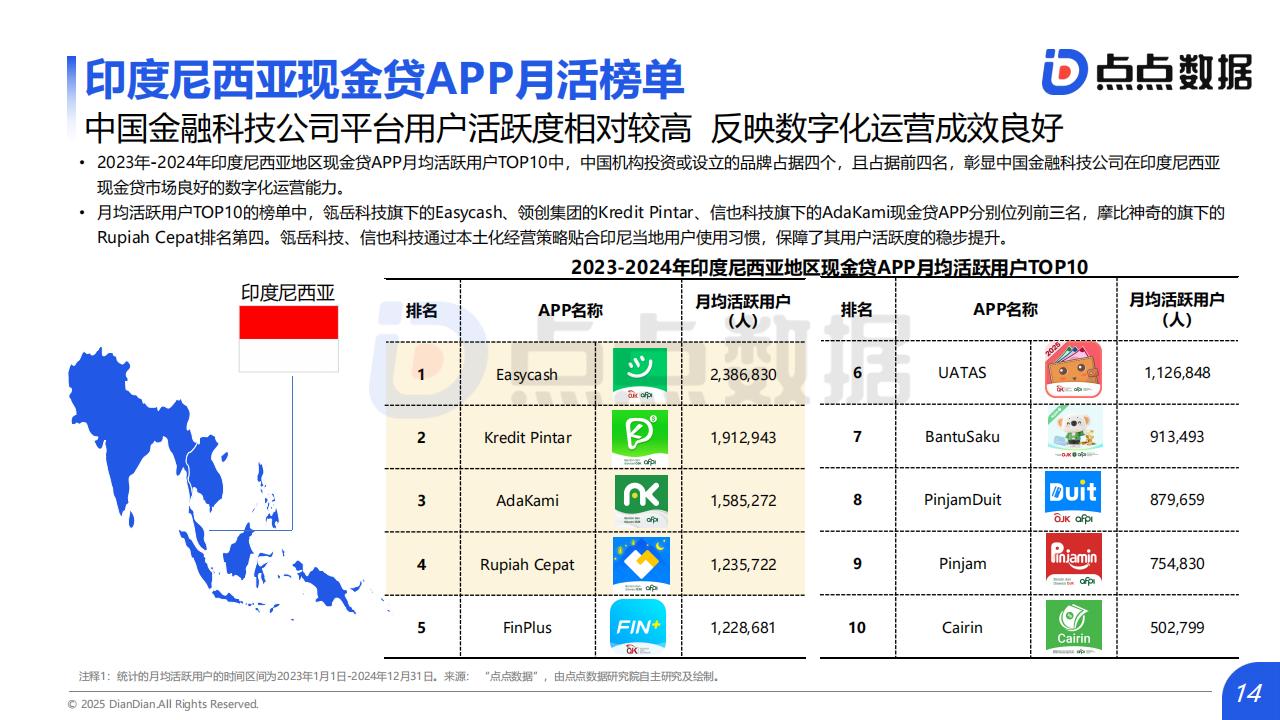
Task: Click the Indonesian flag image
Action: (x=288, y=339)
